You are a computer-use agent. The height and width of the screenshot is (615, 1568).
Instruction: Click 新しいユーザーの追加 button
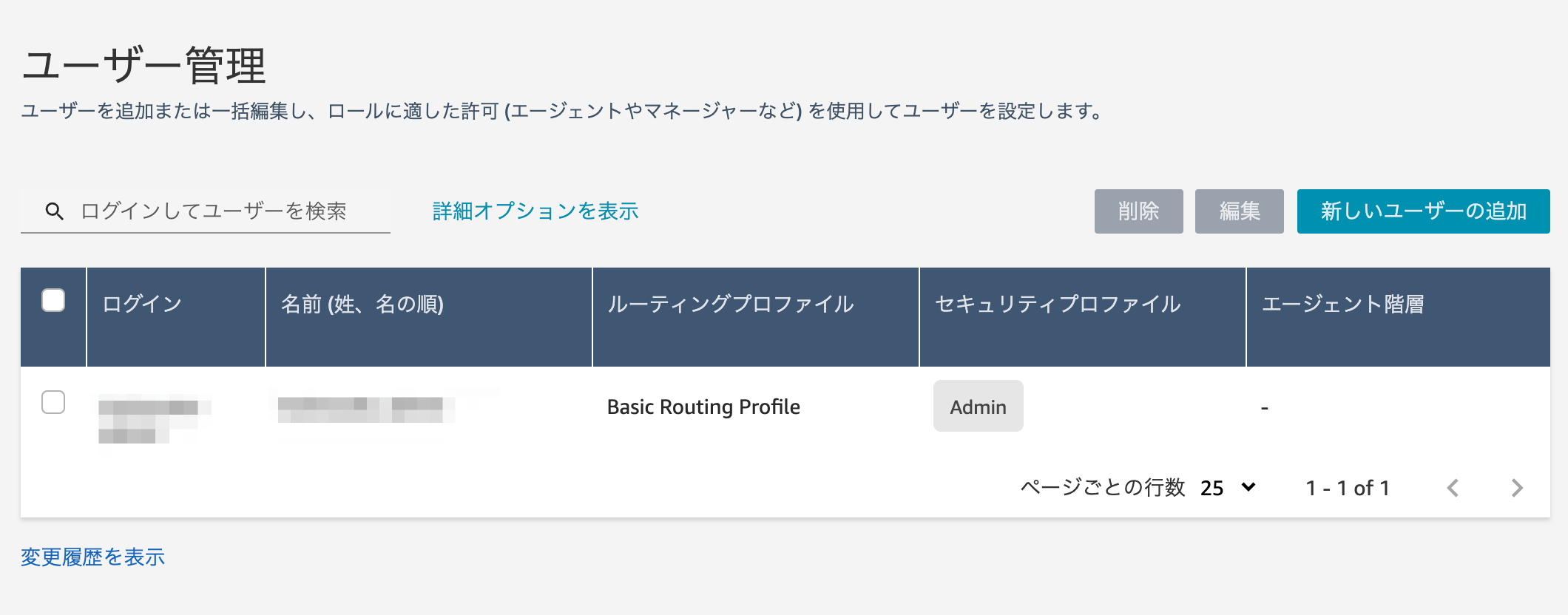[1424, 211]
